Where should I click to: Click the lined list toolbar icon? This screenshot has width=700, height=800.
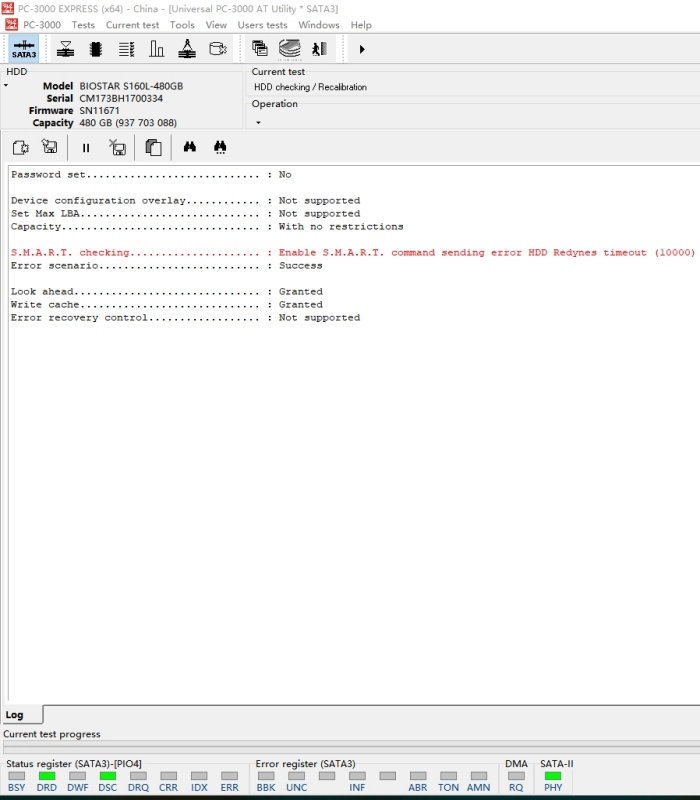tap(126, 49)
